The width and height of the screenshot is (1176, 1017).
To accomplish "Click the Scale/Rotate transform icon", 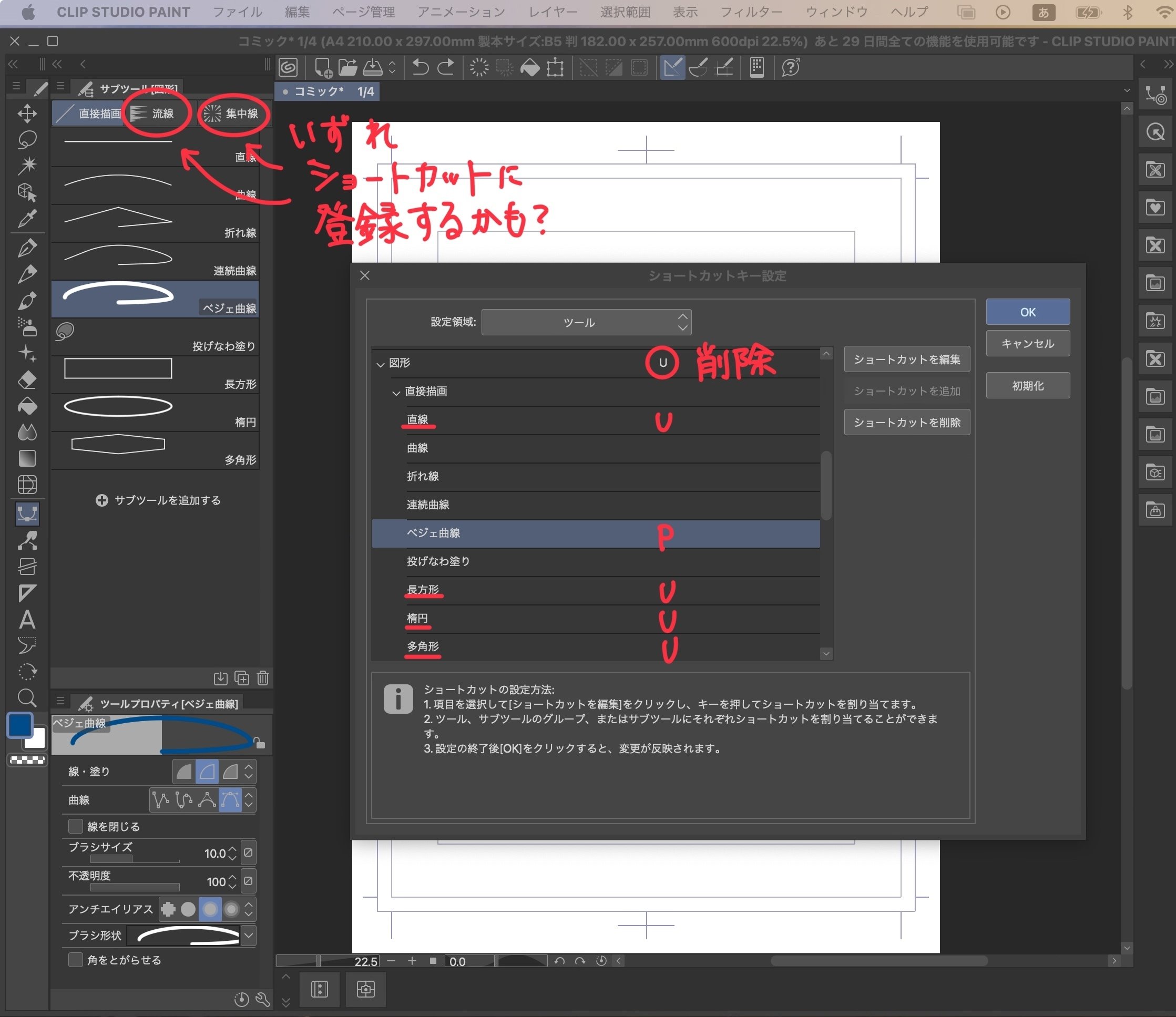I will point(555,67).
